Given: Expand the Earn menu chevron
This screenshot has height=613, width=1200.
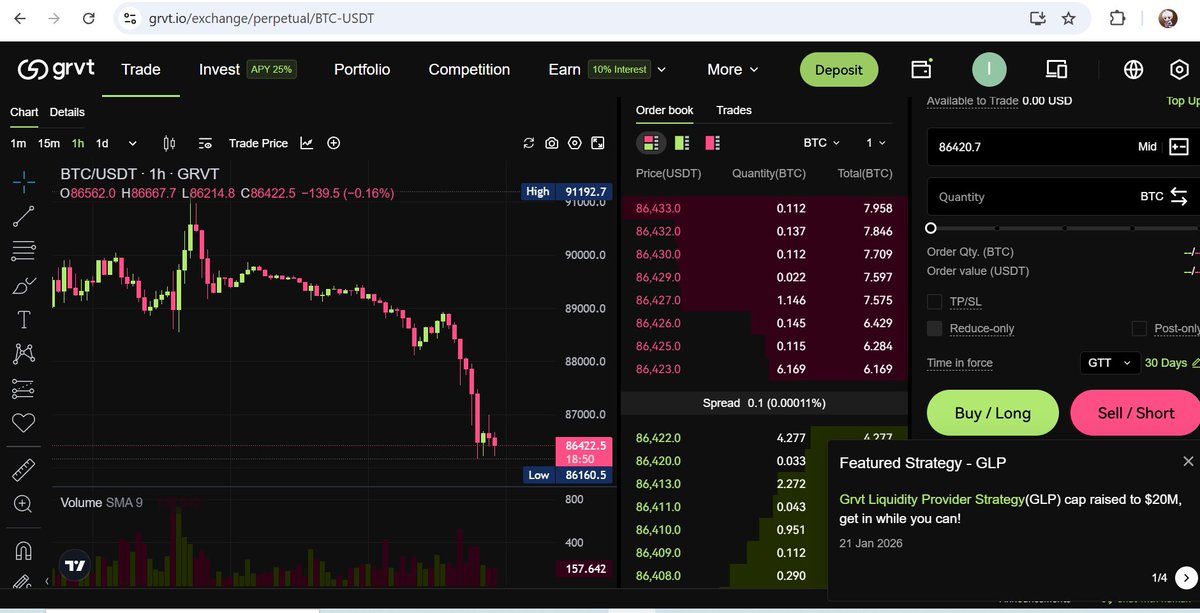Looking at the screenshot, I should (661, 69).
